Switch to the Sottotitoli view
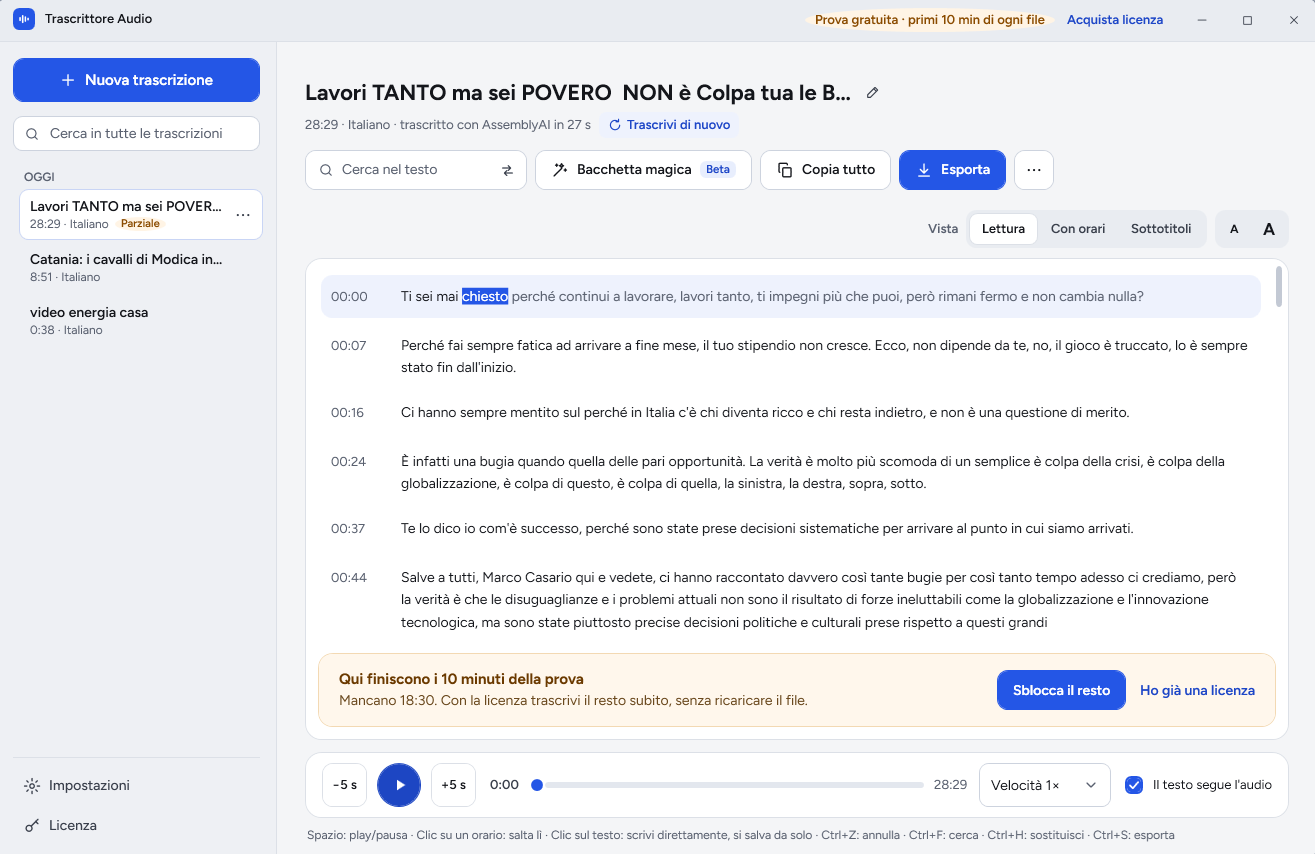Viewport: 1315px width, 854px height. click(1161, 229)
